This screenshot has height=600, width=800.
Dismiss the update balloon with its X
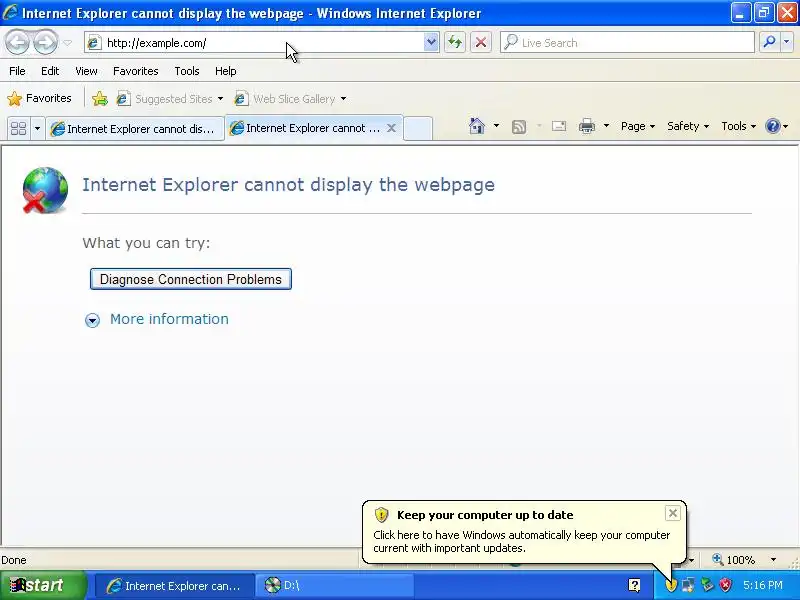tap(673, 513)
